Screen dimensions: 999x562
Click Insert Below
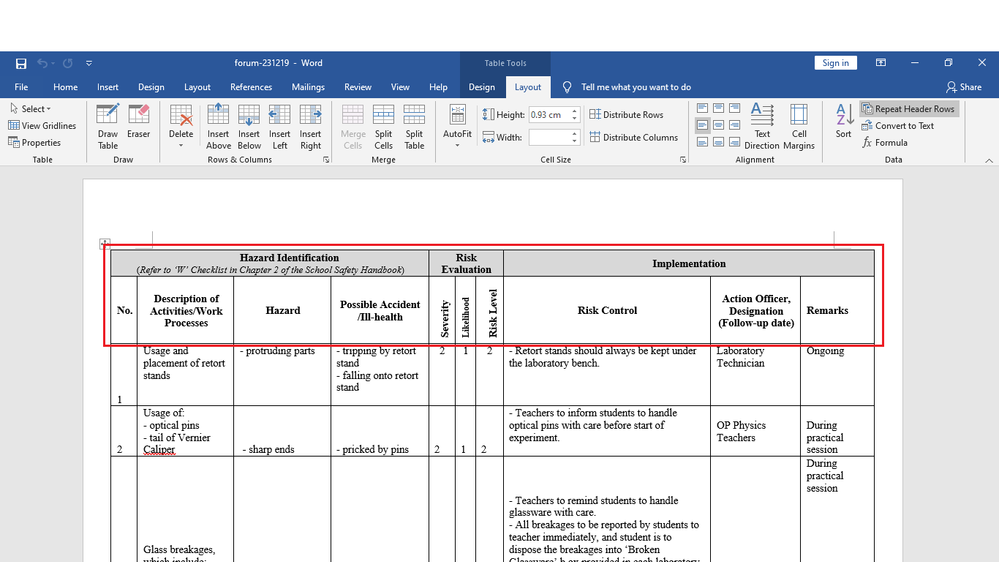(248, 127)
